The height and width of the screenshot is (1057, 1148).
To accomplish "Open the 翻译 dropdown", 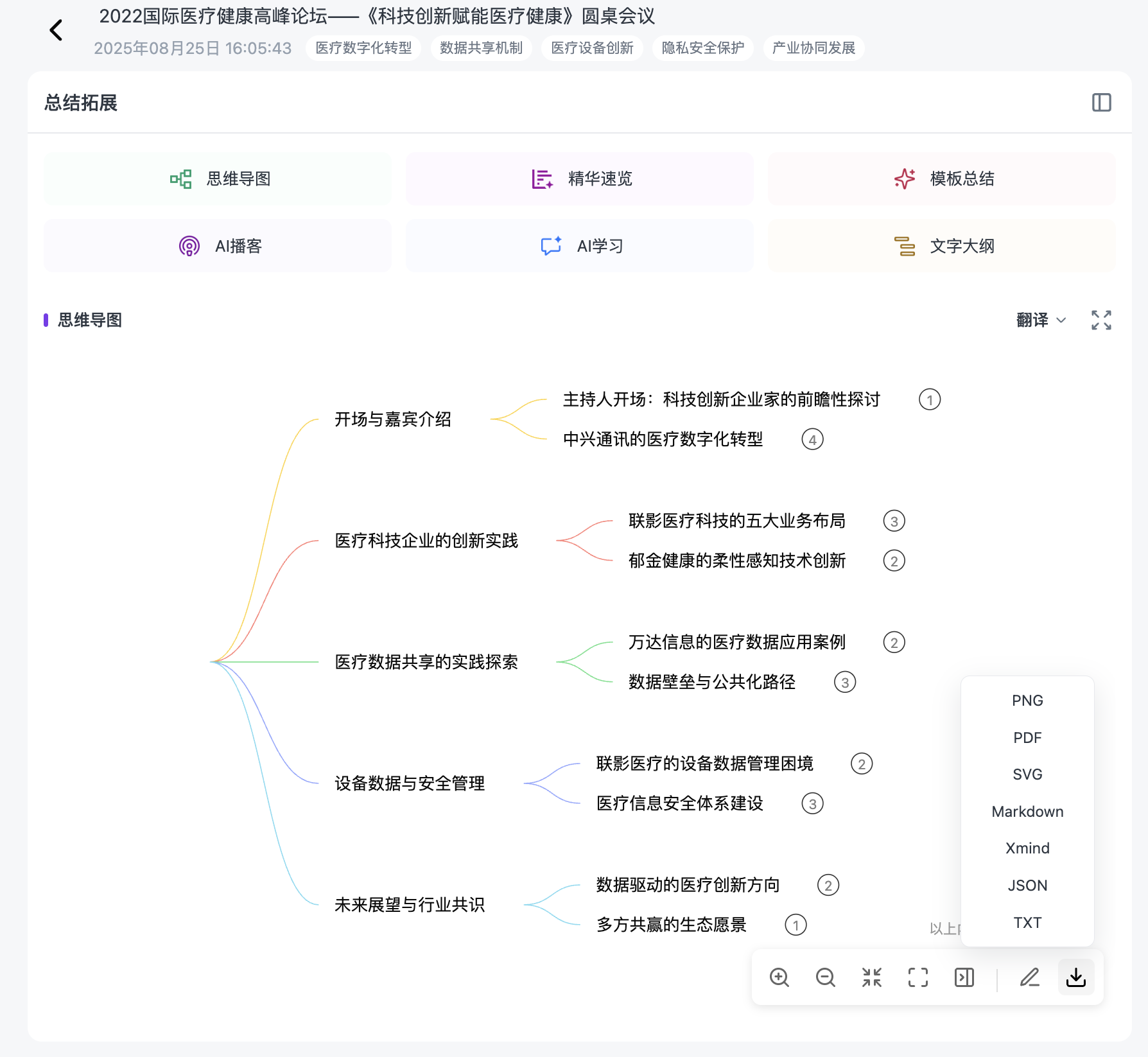I will click(1041, 320).
